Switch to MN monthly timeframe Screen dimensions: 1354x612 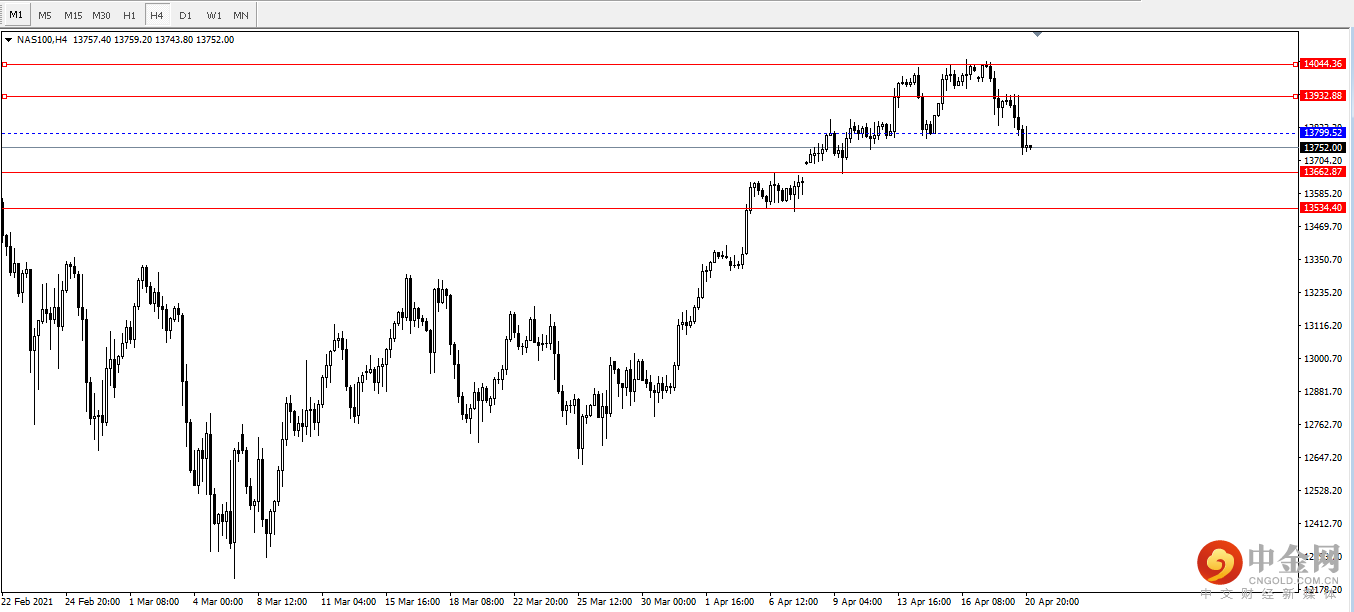[x=241, y=15]
